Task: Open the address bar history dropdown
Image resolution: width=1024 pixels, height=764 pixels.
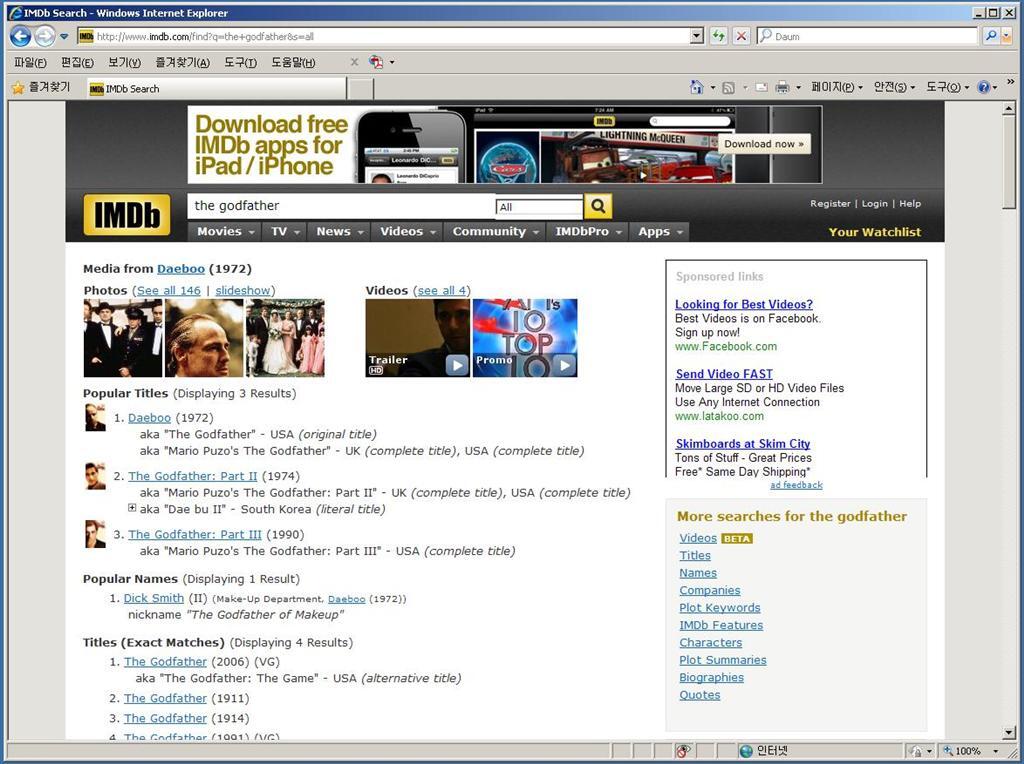Action: [697, 36]
